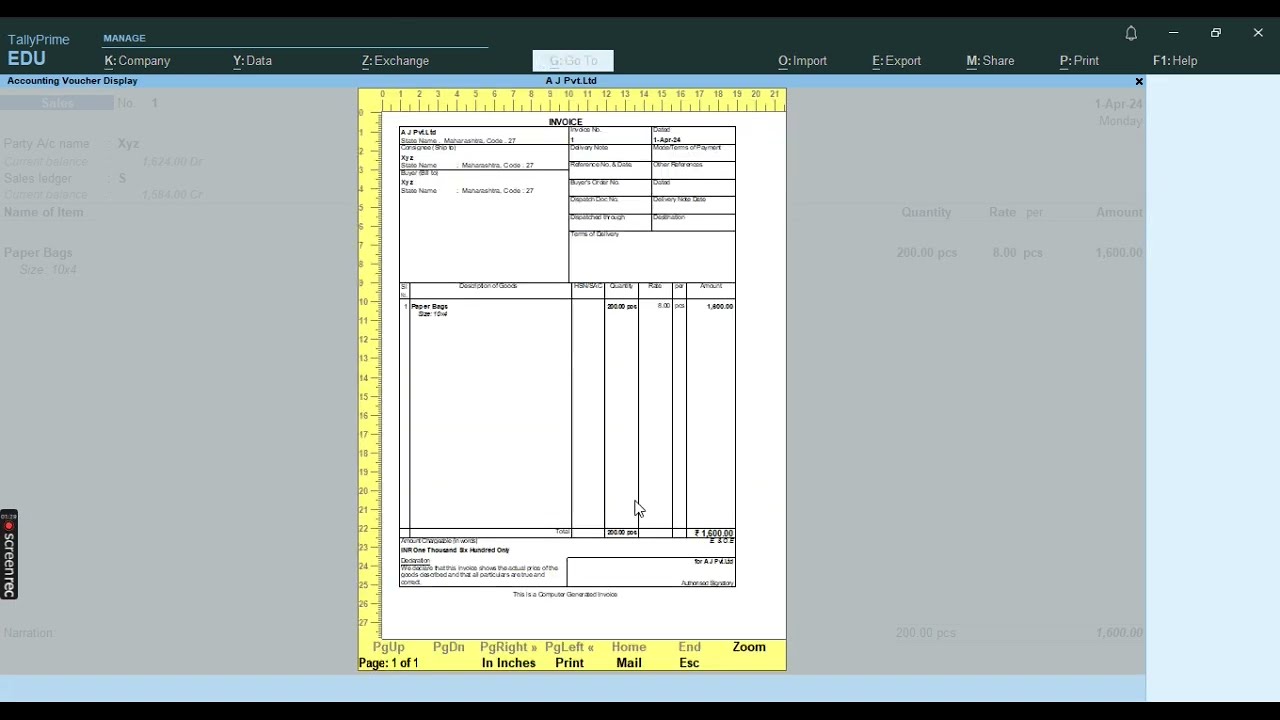Viewport: 1280px width, 720px height.
Task: Click Home in preview footer
Action: 629,647
